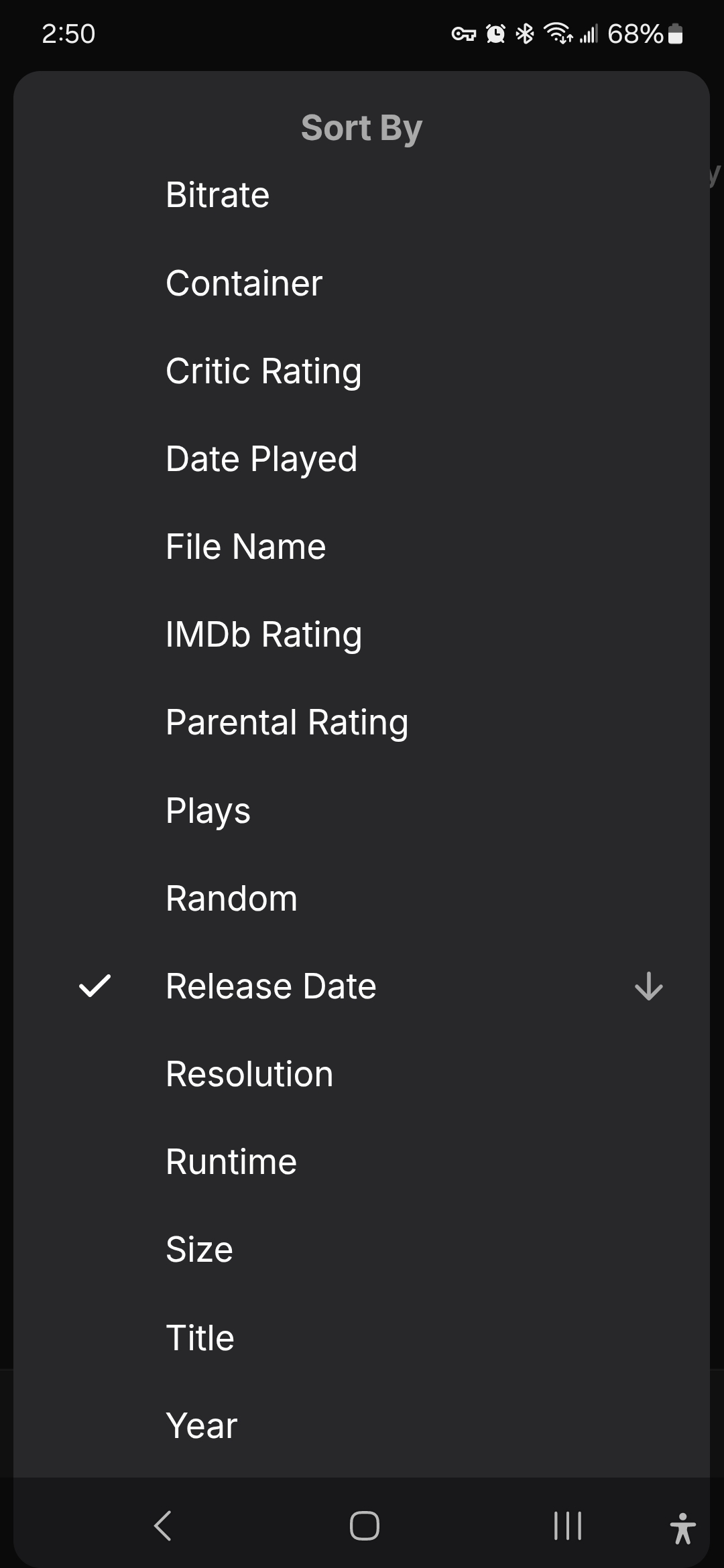Sort by Bitrate
724x1568 pixels.
click(x=217, y=195)
